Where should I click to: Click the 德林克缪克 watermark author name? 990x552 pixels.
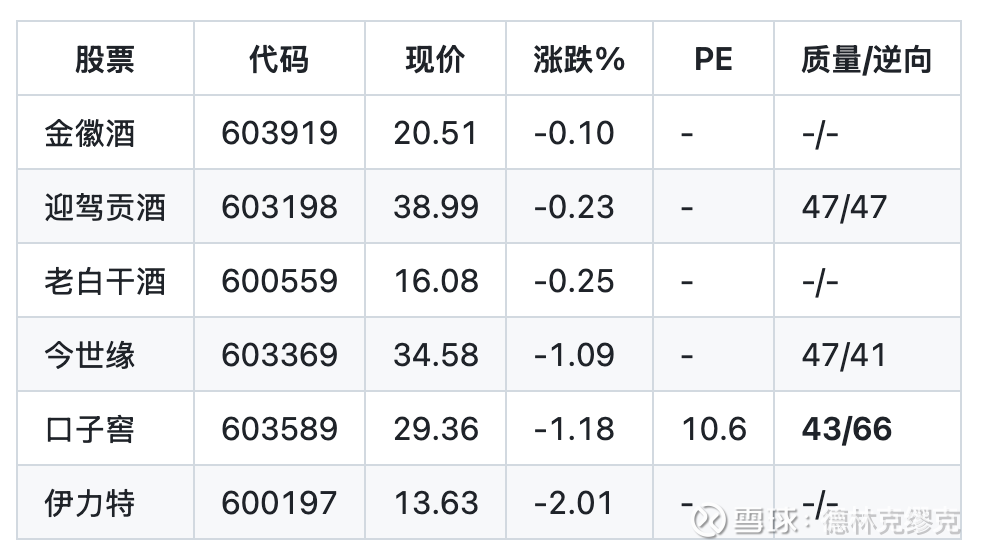coord(892,522)
